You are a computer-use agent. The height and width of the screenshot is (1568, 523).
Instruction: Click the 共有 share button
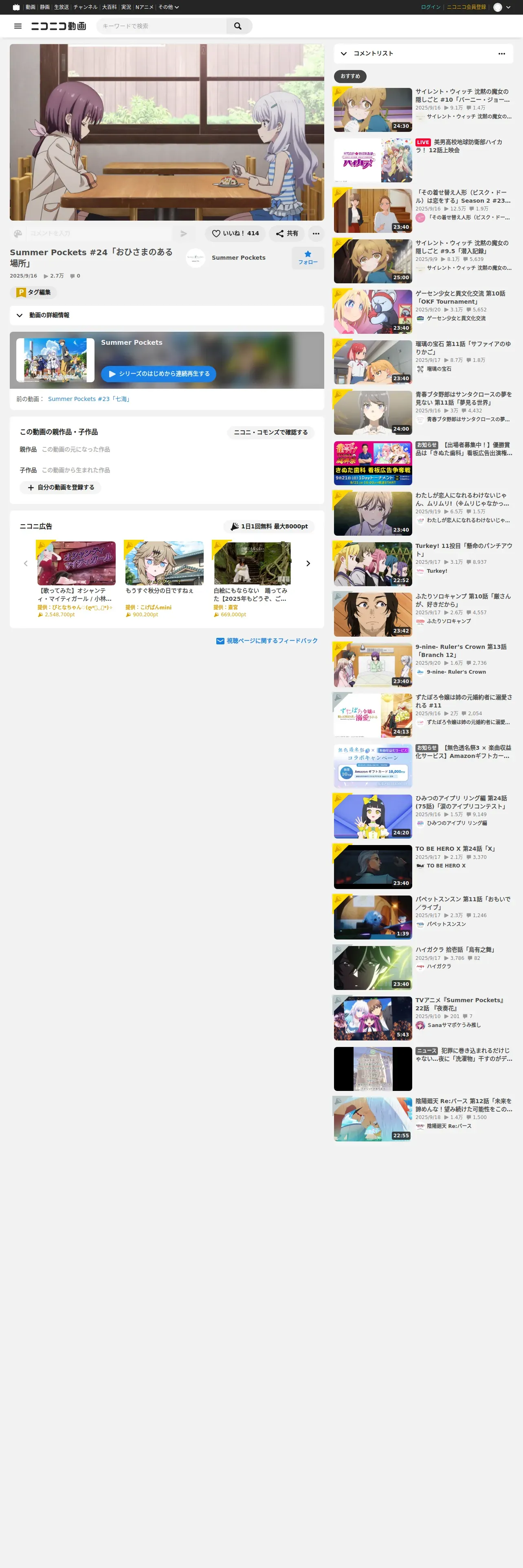[287, 234]
